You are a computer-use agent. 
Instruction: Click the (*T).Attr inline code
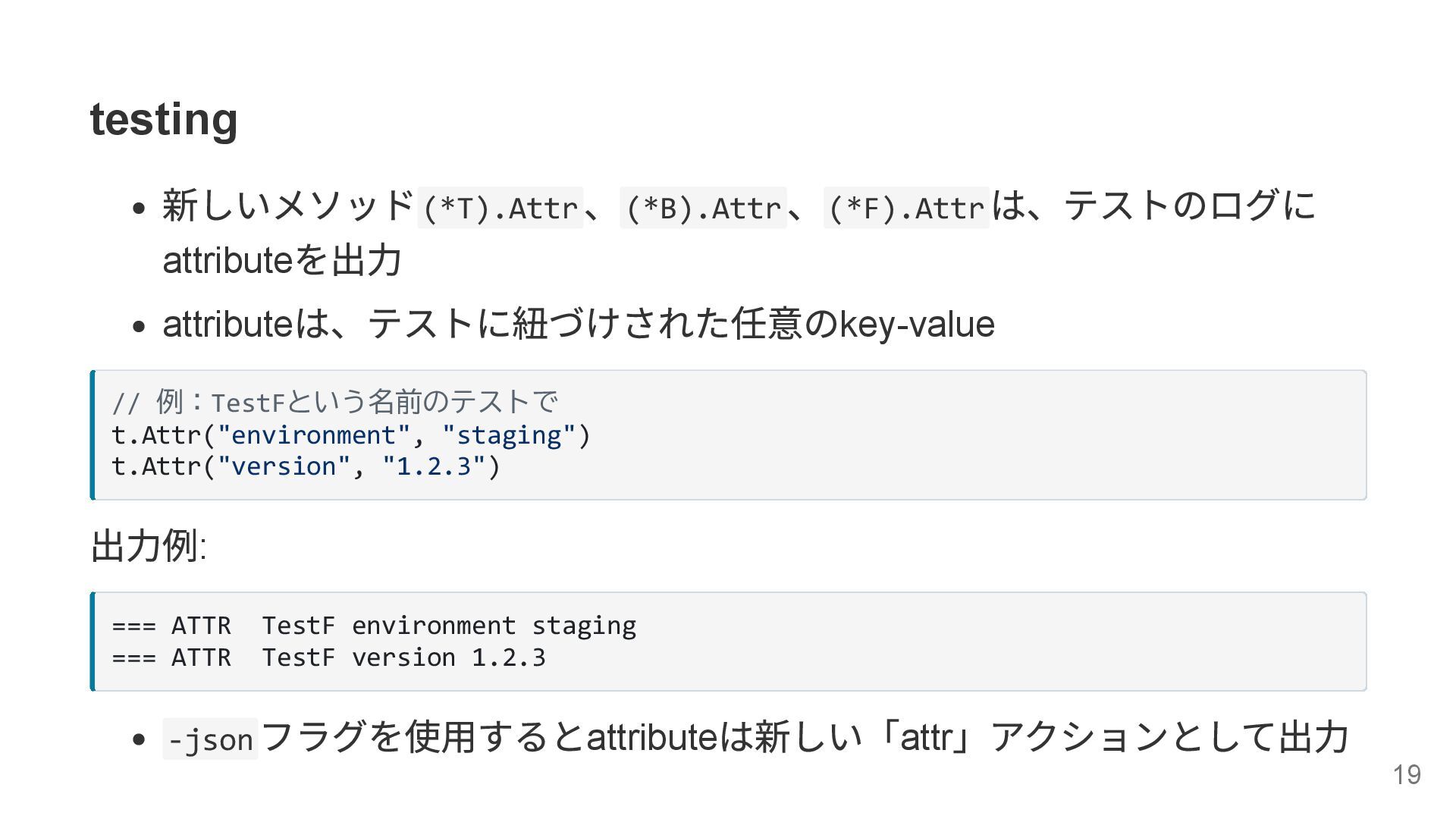(x=500, y=208)
